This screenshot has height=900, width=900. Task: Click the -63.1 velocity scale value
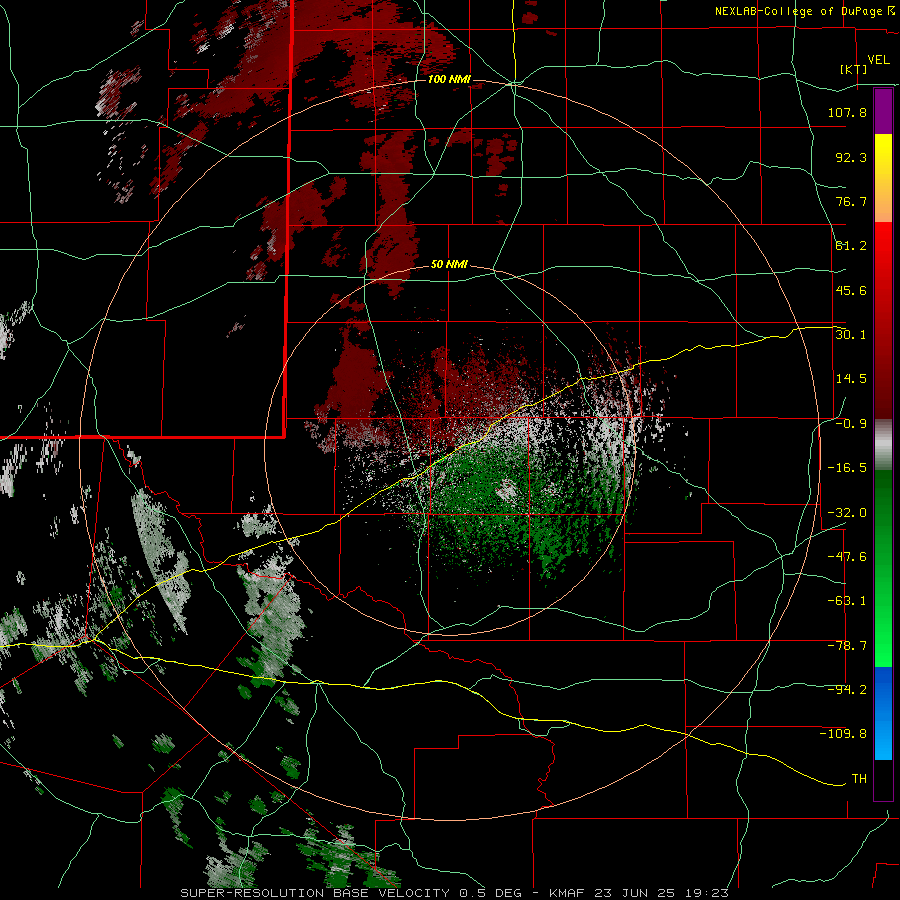pos(847,601)
